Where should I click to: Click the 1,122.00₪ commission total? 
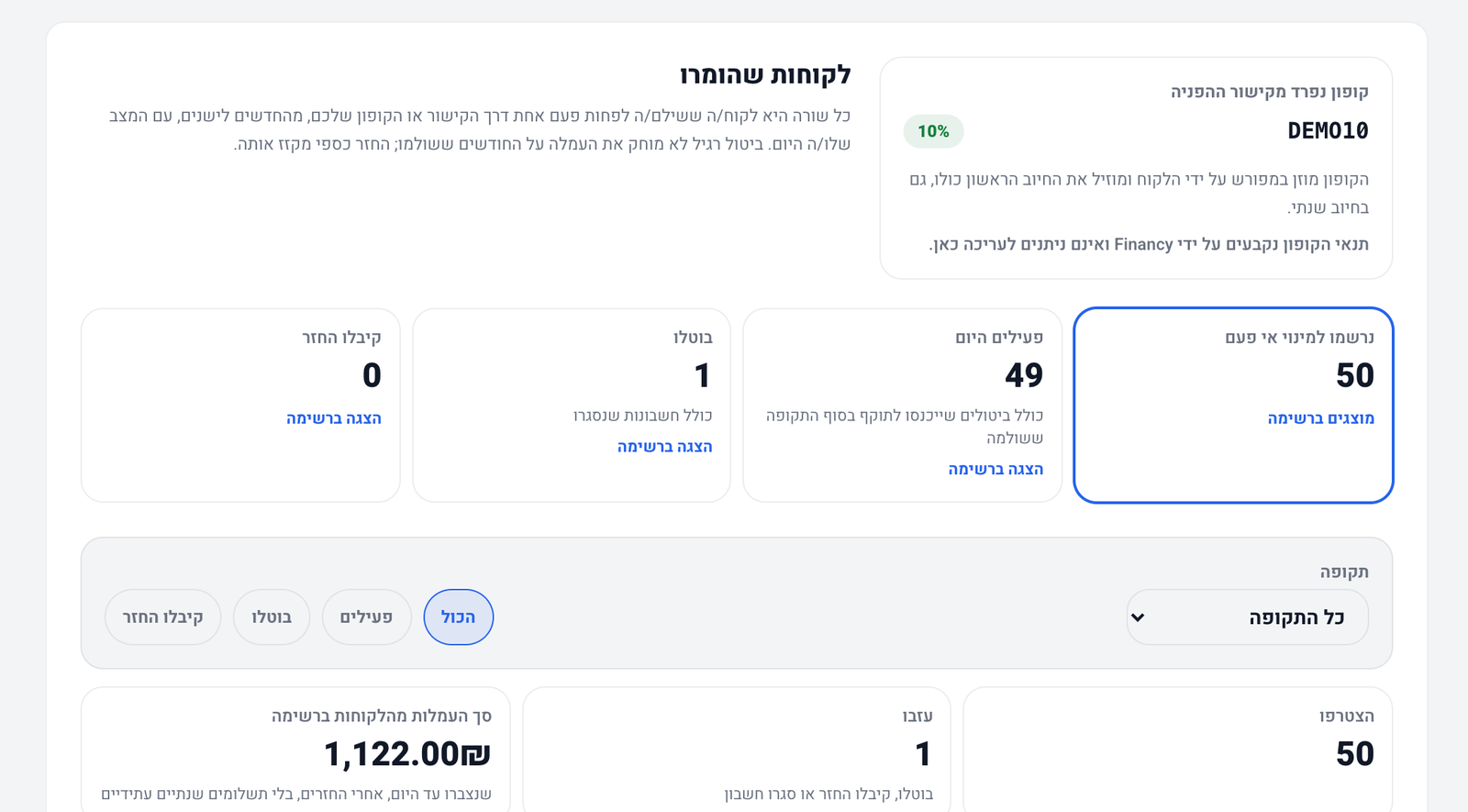point(407,754)
